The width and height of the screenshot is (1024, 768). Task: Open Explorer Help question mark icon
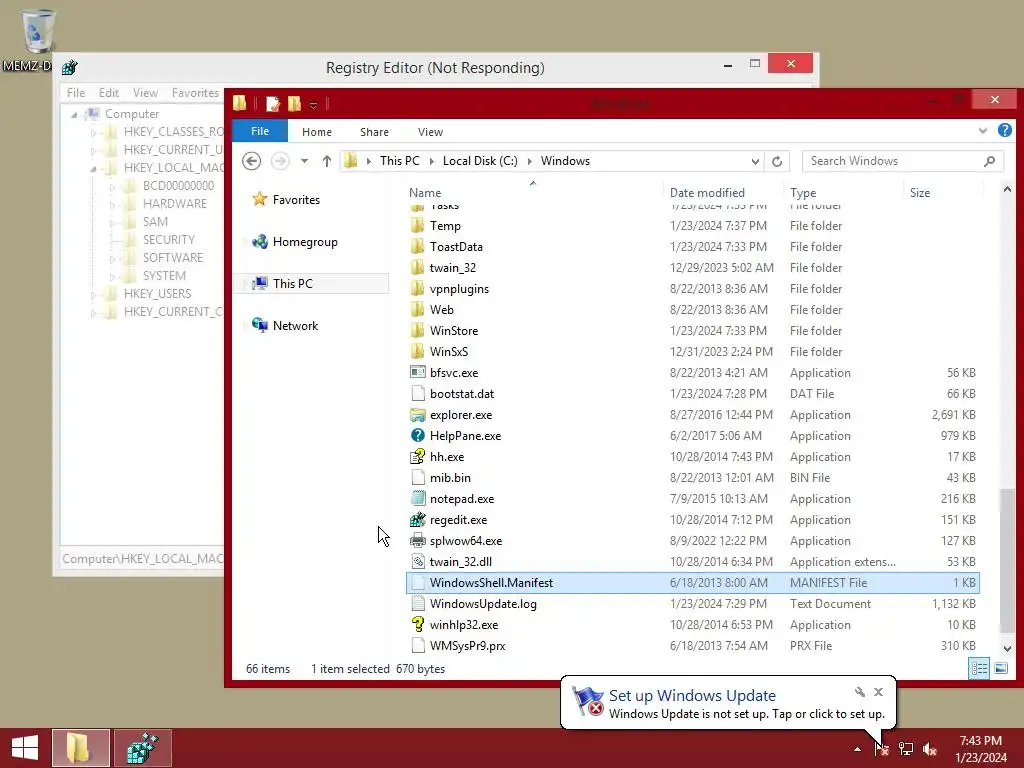click(x=1004, y=130)
